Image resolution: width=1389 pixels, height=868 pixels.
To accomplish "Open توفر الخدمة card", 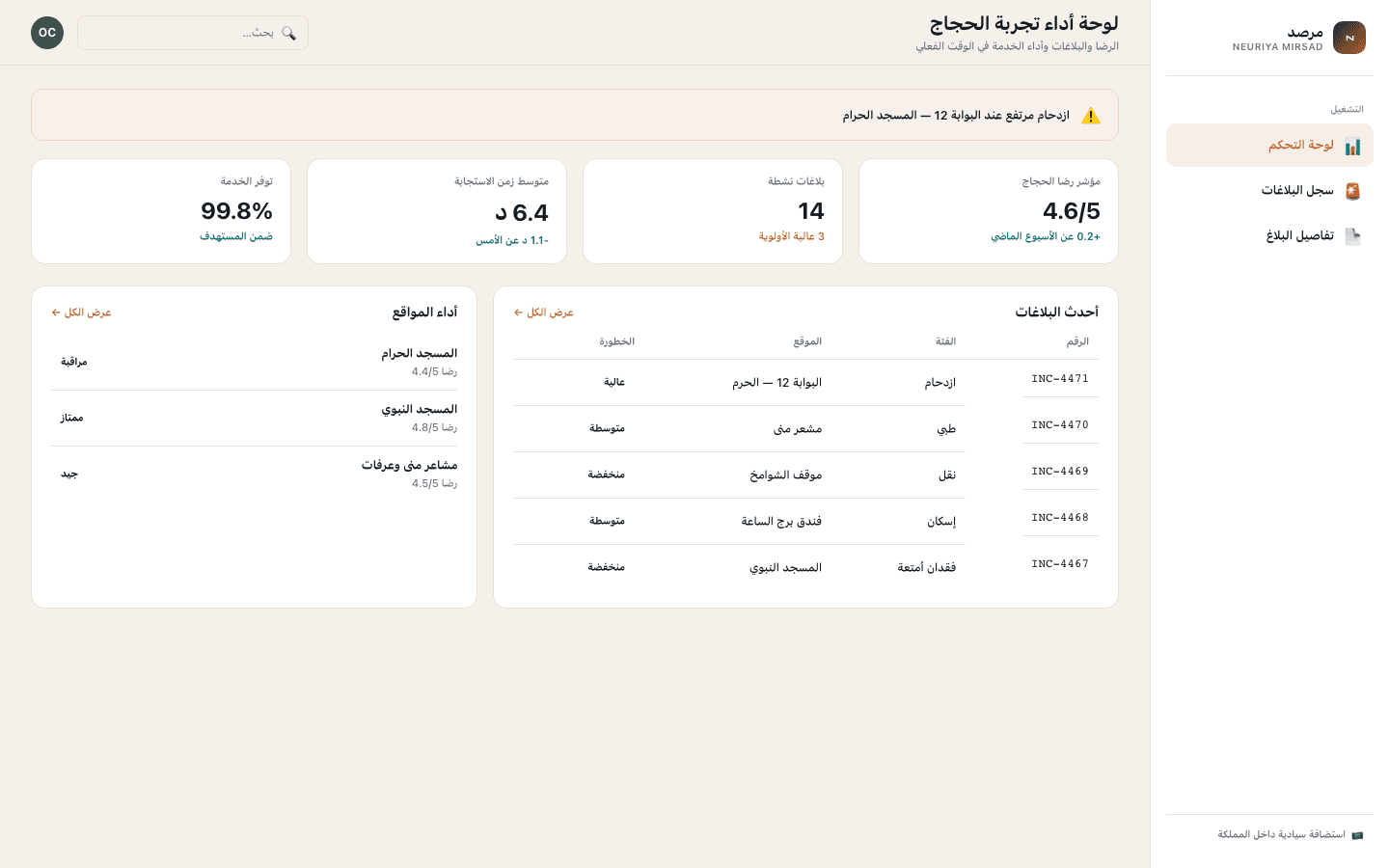I will [161, 211].
